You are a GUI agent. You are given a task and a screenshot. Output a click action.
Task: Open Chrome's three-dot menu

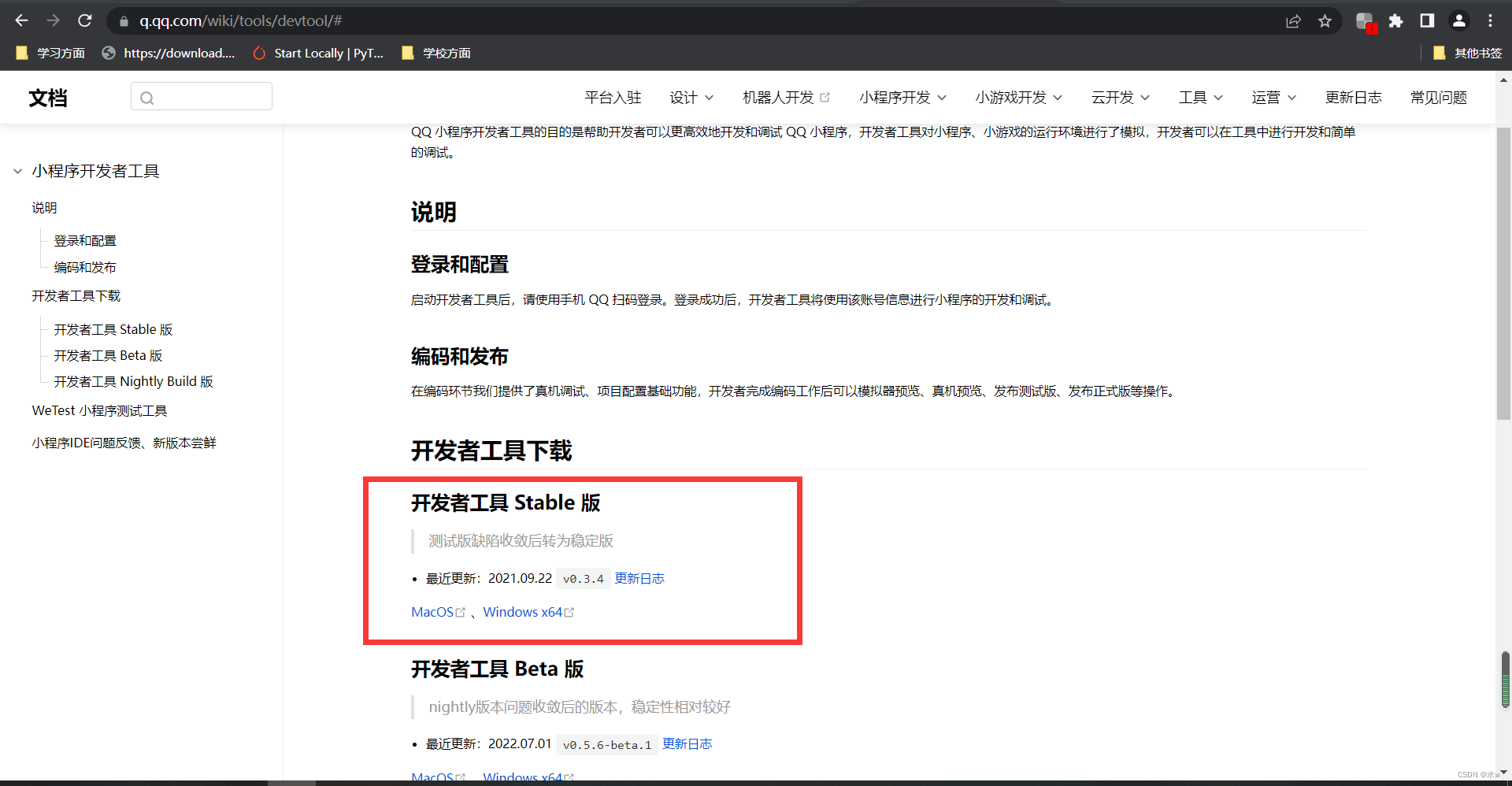click(1490, 21)
